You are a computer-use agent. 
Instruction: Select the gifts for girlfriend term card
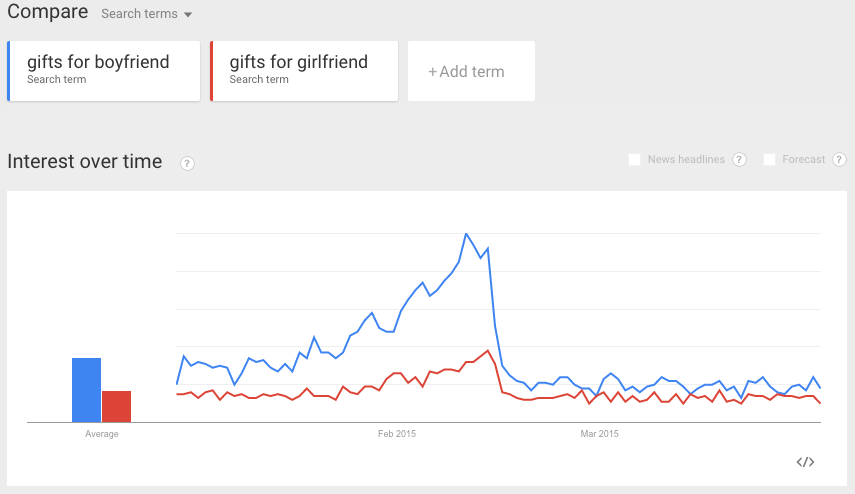click(x=304, y=71)
